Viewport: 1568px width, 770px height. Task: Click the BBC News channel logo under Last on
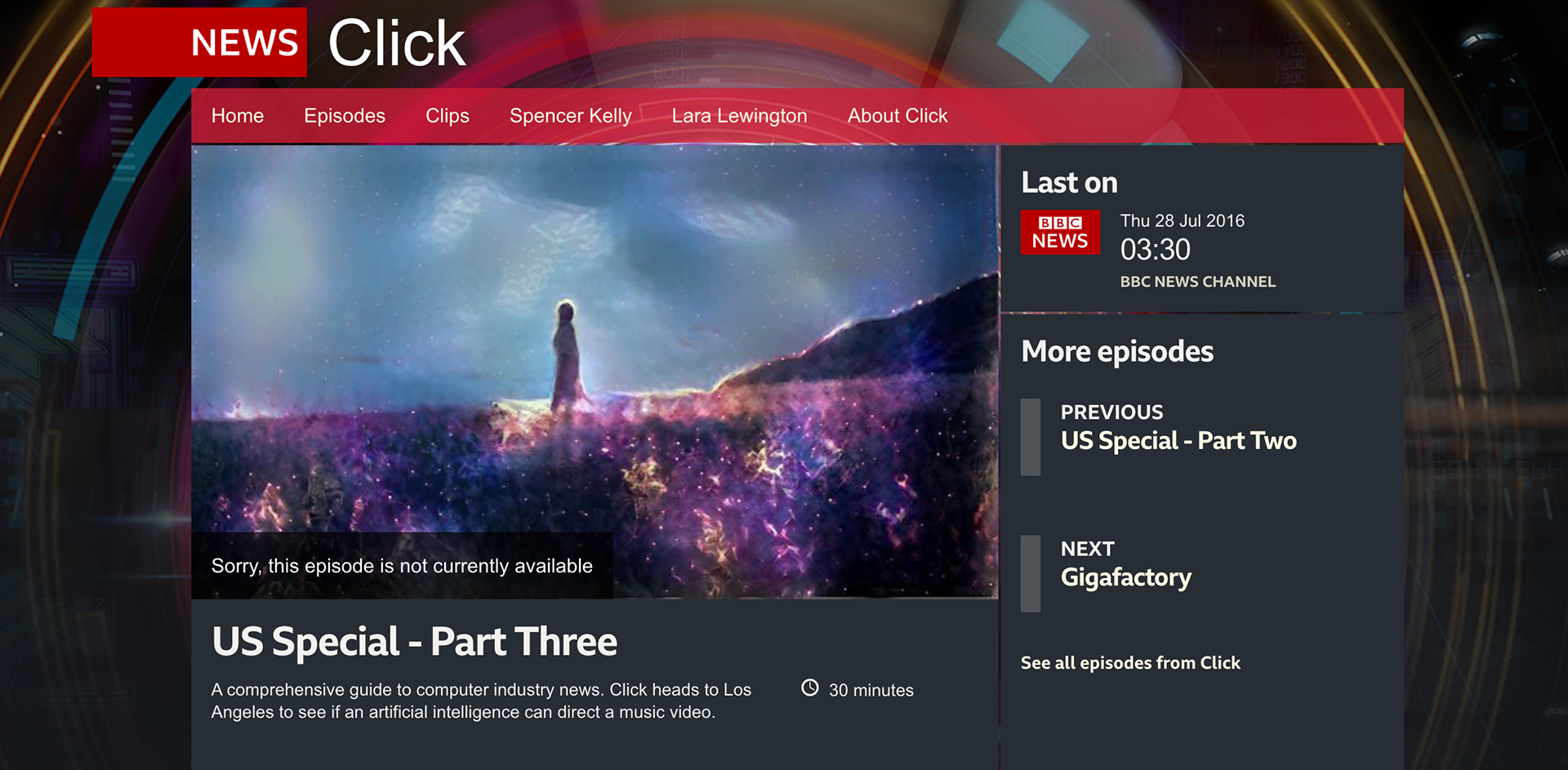pos(1060,233)
